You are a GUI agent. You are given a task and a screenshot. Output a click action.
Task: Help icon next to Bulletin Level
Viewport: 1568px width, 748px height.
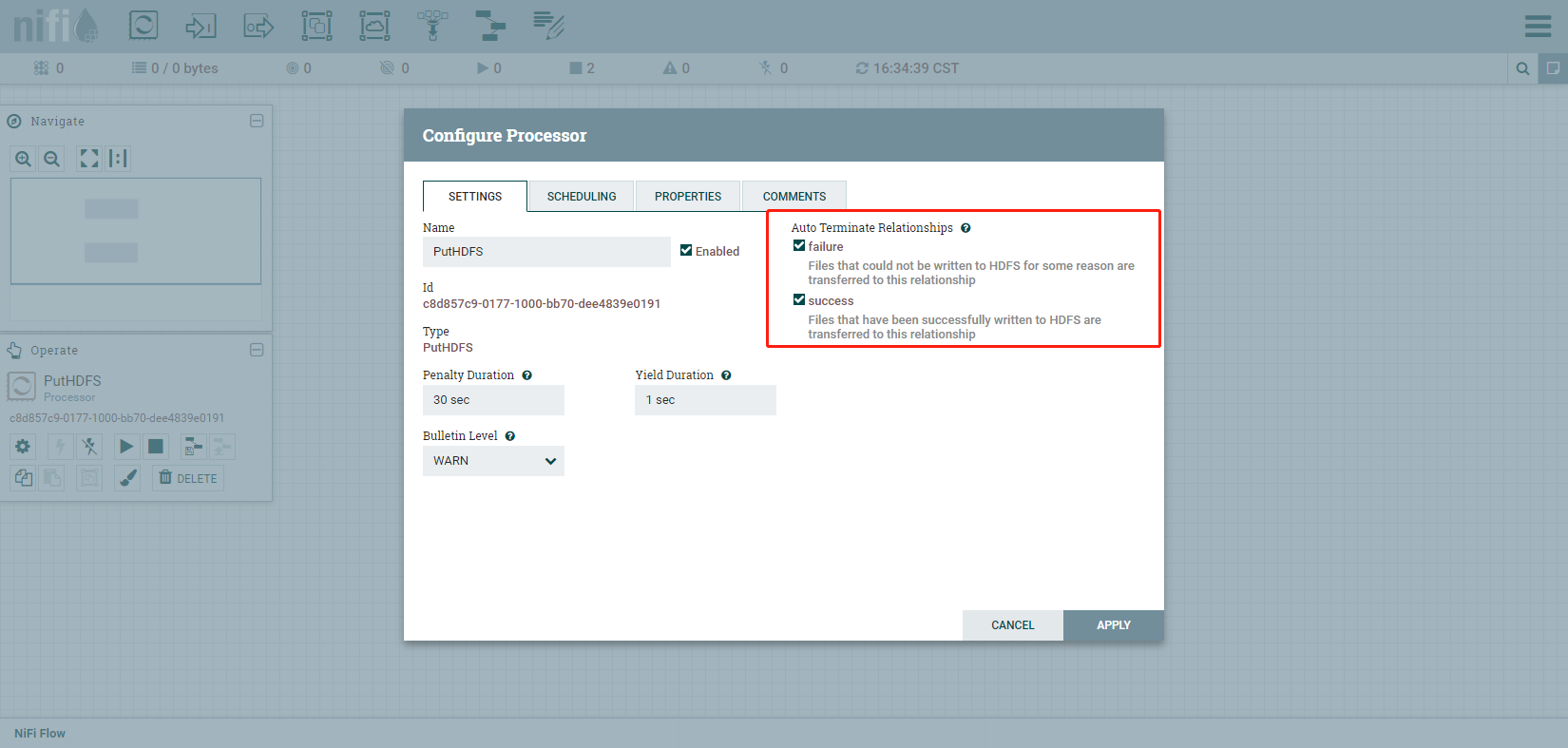pyautogui.click(x=510, y=436)
